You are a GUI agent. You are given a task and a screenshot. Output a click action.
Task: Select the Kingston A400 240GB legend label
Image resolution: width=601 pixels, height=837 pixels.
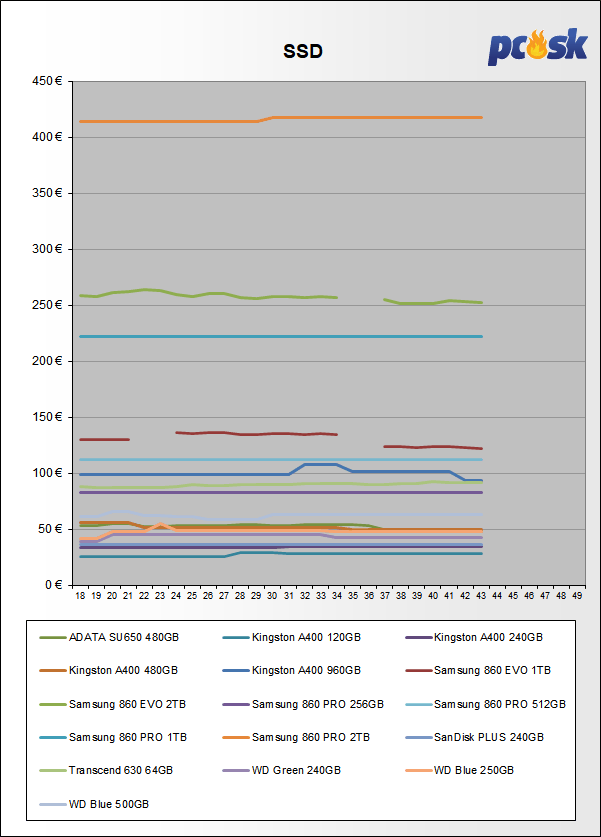pyautogui.click(x=488, y=637)
